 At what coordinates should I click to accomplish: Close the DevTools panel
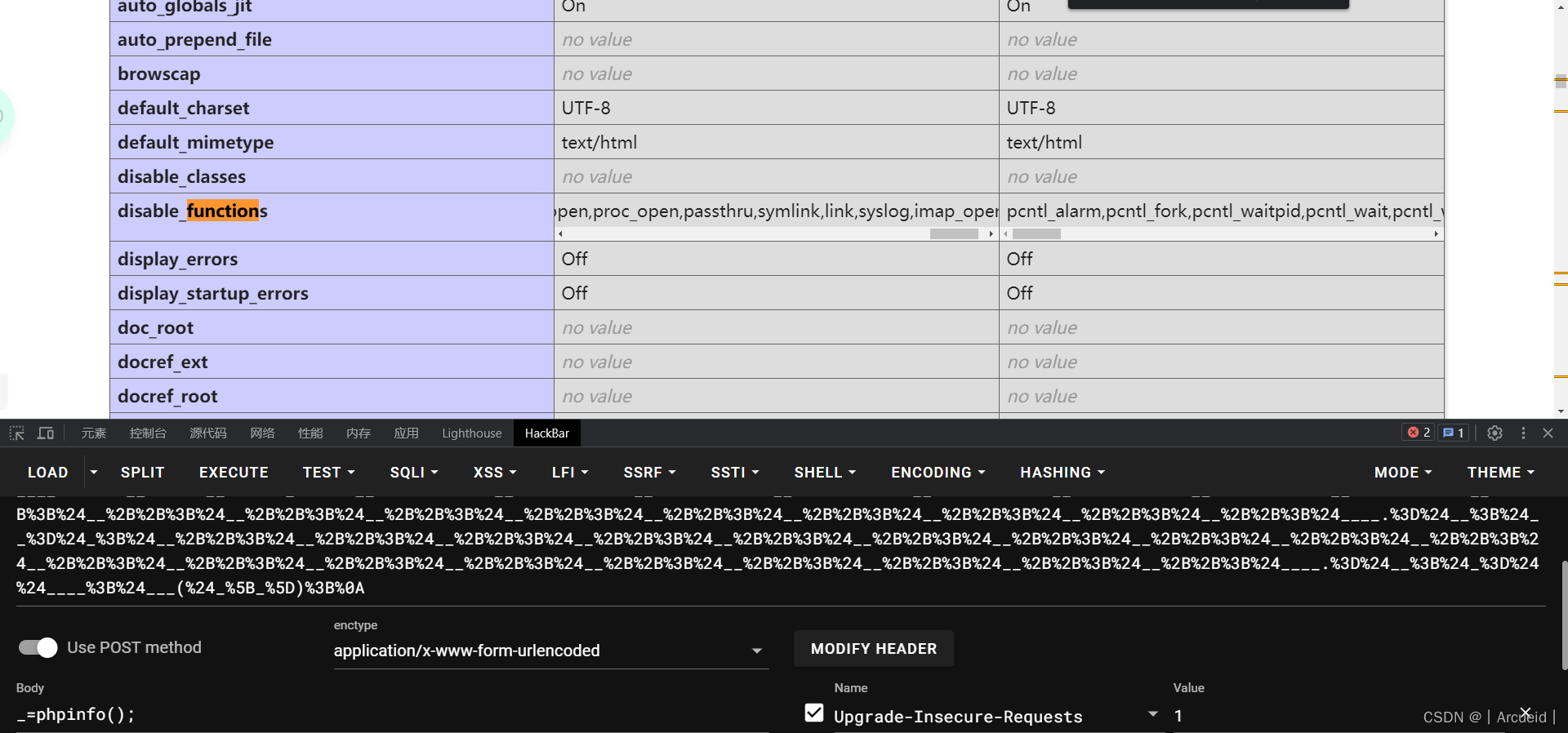(1548, 433)
